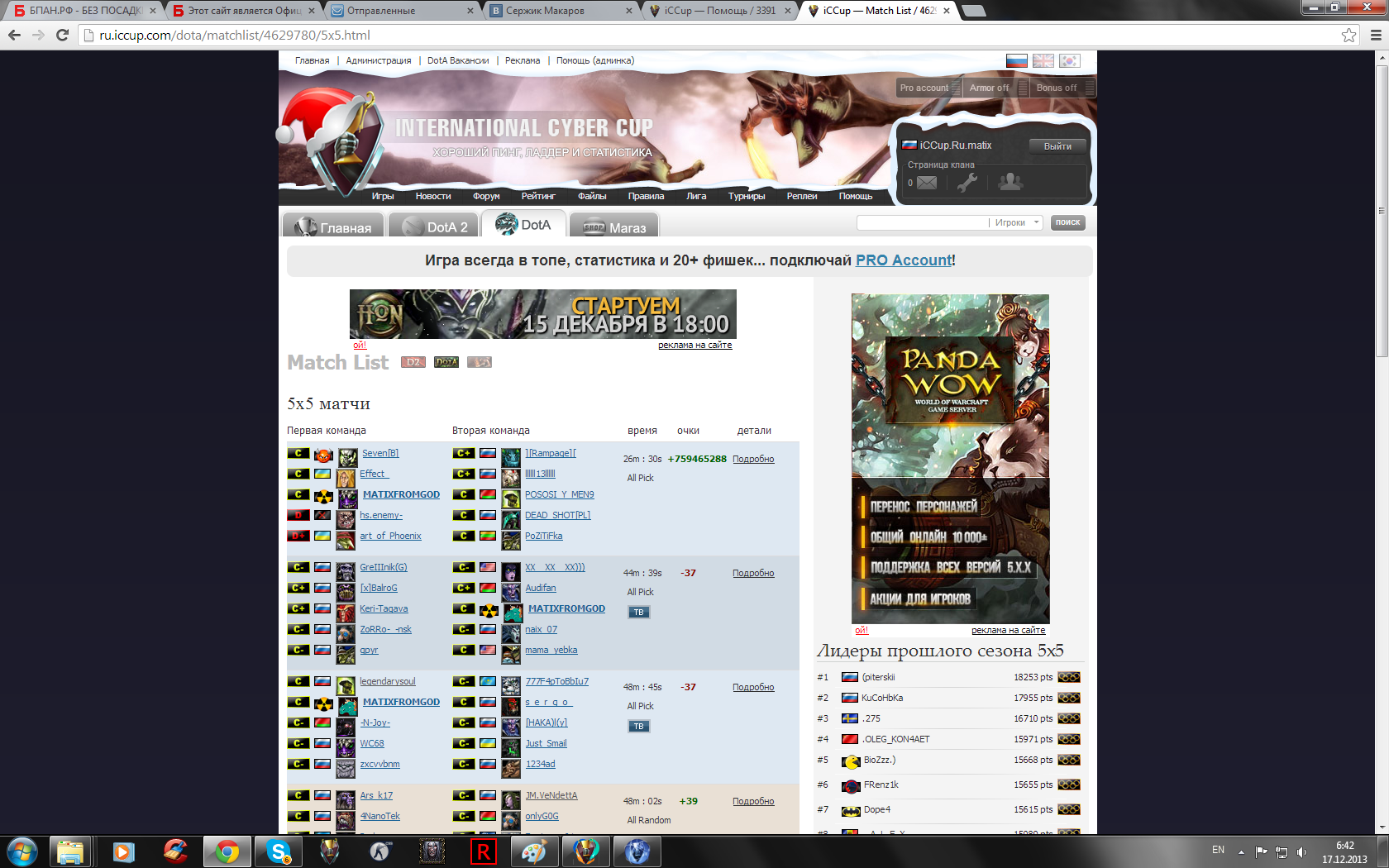Screen dimensions: 1389x868
Task: Click the hero avatar next to Seven[B]
Action: pos(348,456)
